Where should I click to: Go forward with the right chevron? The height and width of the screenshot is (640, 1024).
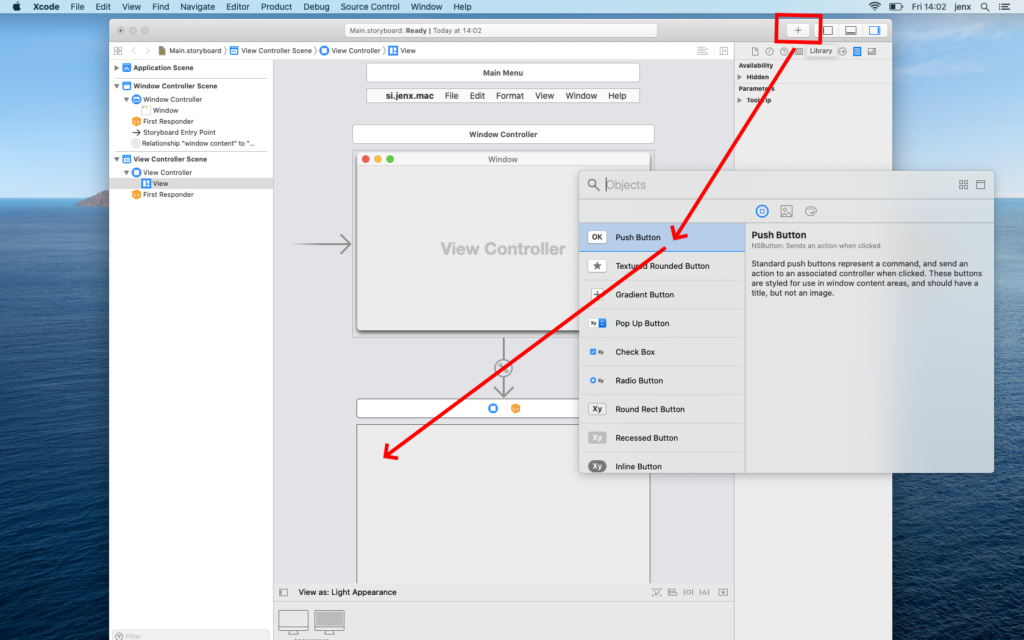147,50
